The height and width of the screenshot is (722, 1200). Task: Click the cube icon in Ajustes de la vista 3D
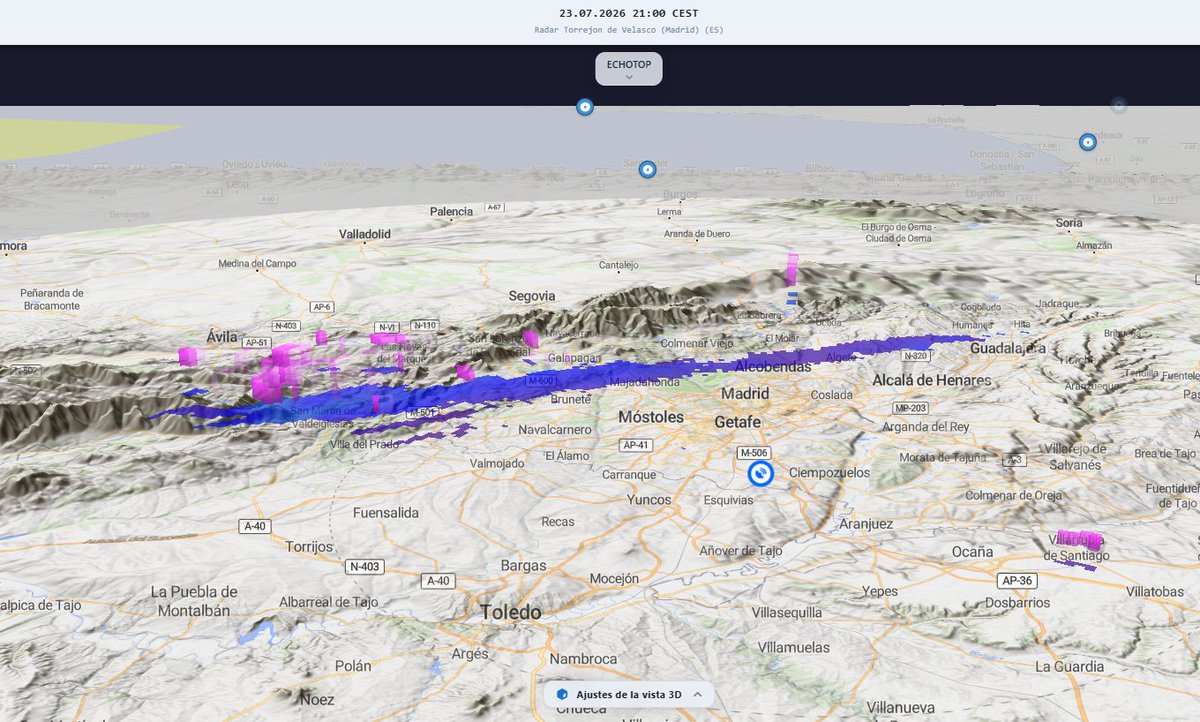pyautogui.click(x=563, y=694)
